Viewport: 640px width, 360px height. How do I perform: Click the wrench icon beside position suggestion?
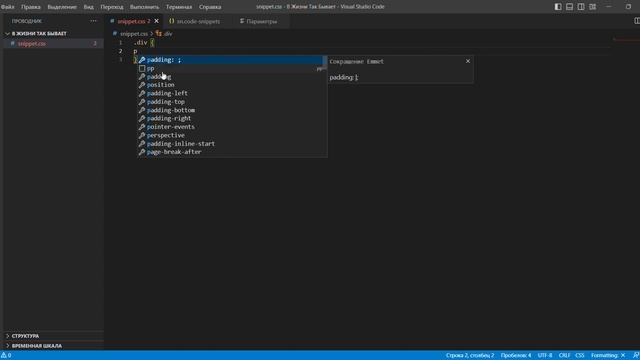point(142,85)
